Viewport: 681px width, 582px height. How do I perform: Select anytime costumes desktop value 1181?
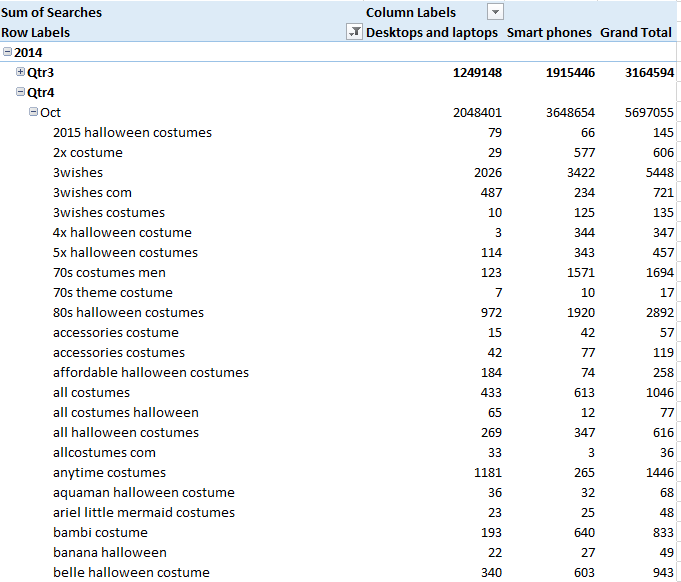(488, 472)
